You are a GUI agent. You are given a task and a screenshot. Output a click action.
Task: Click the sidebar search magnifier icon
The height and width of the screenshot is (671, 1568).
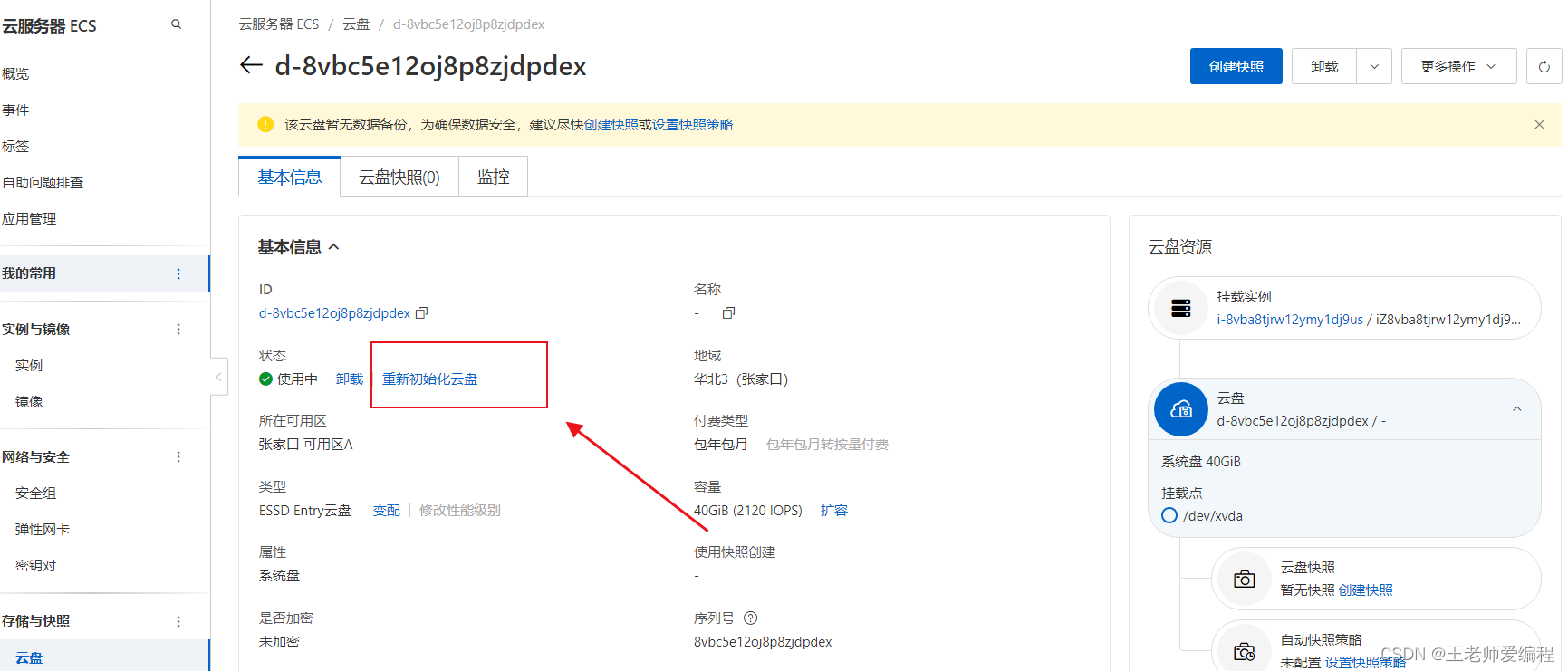(176, 24)
